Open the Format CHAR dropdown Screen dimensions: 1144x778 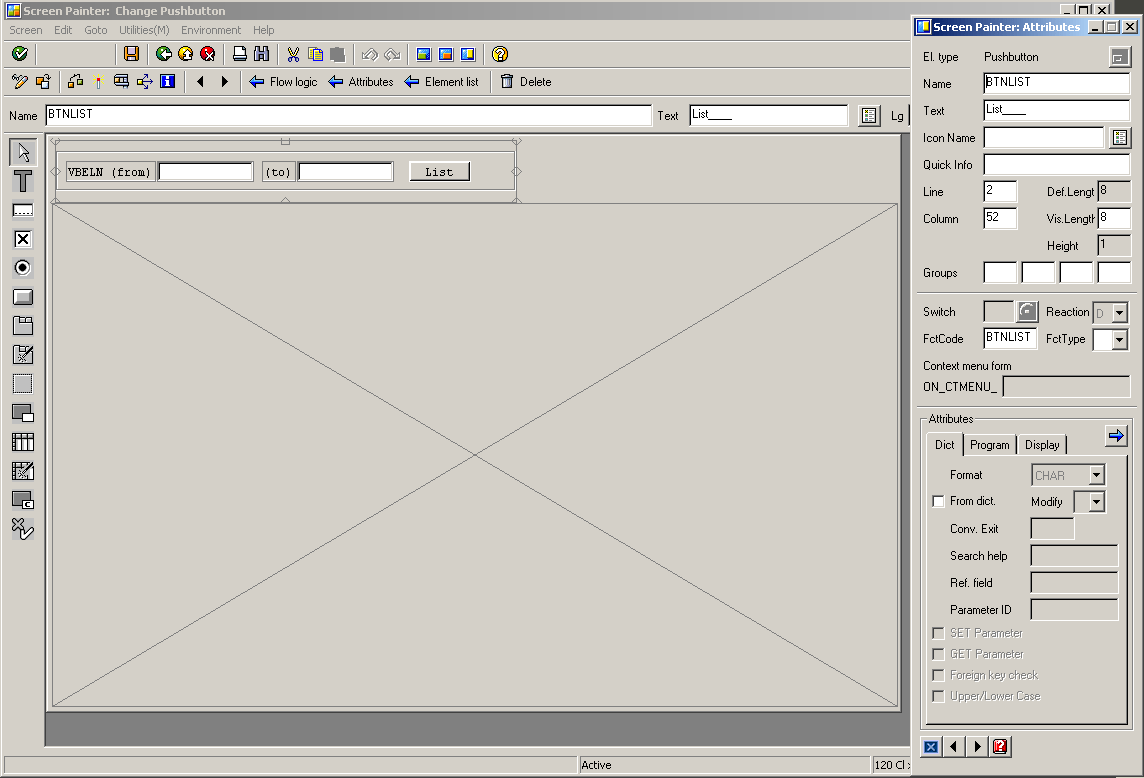click(x=1096, y=475)
